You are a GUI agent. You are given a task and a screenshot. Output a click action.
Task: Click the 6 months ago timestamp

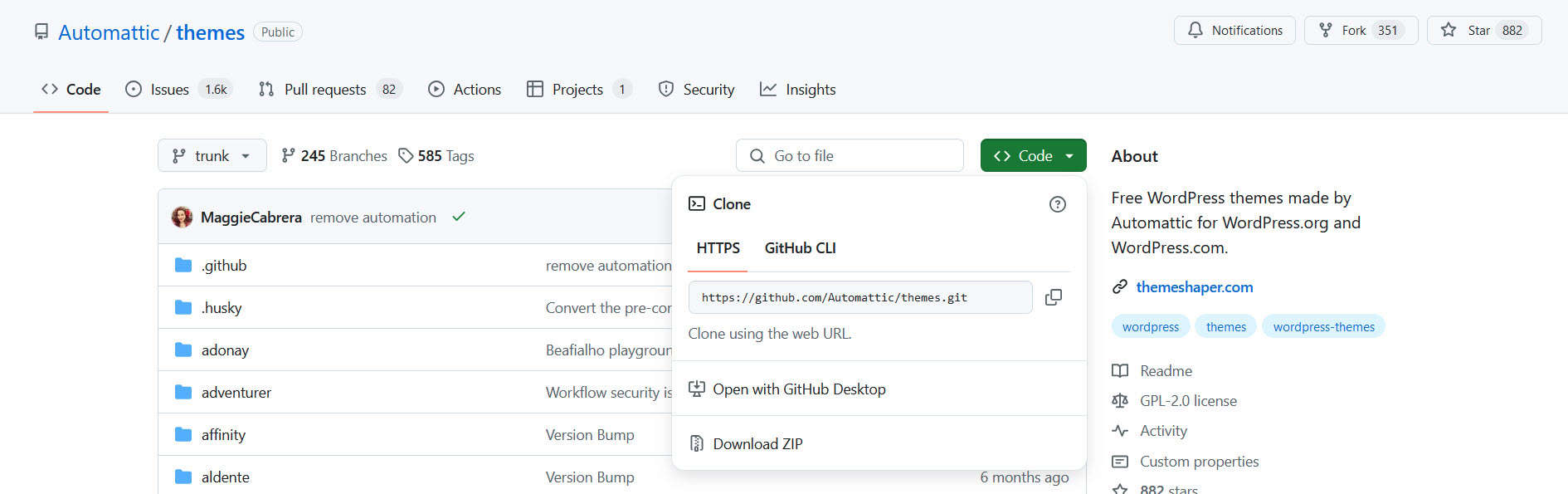click(1024, 477)
